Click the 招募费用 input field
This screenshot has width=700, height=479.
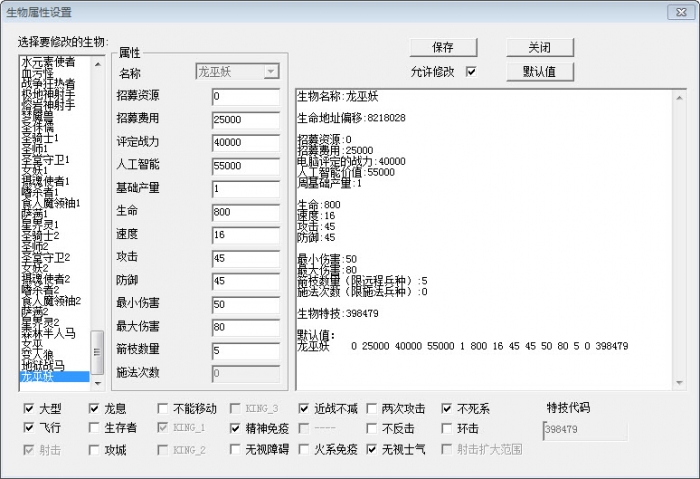click(x=245, y=119)
